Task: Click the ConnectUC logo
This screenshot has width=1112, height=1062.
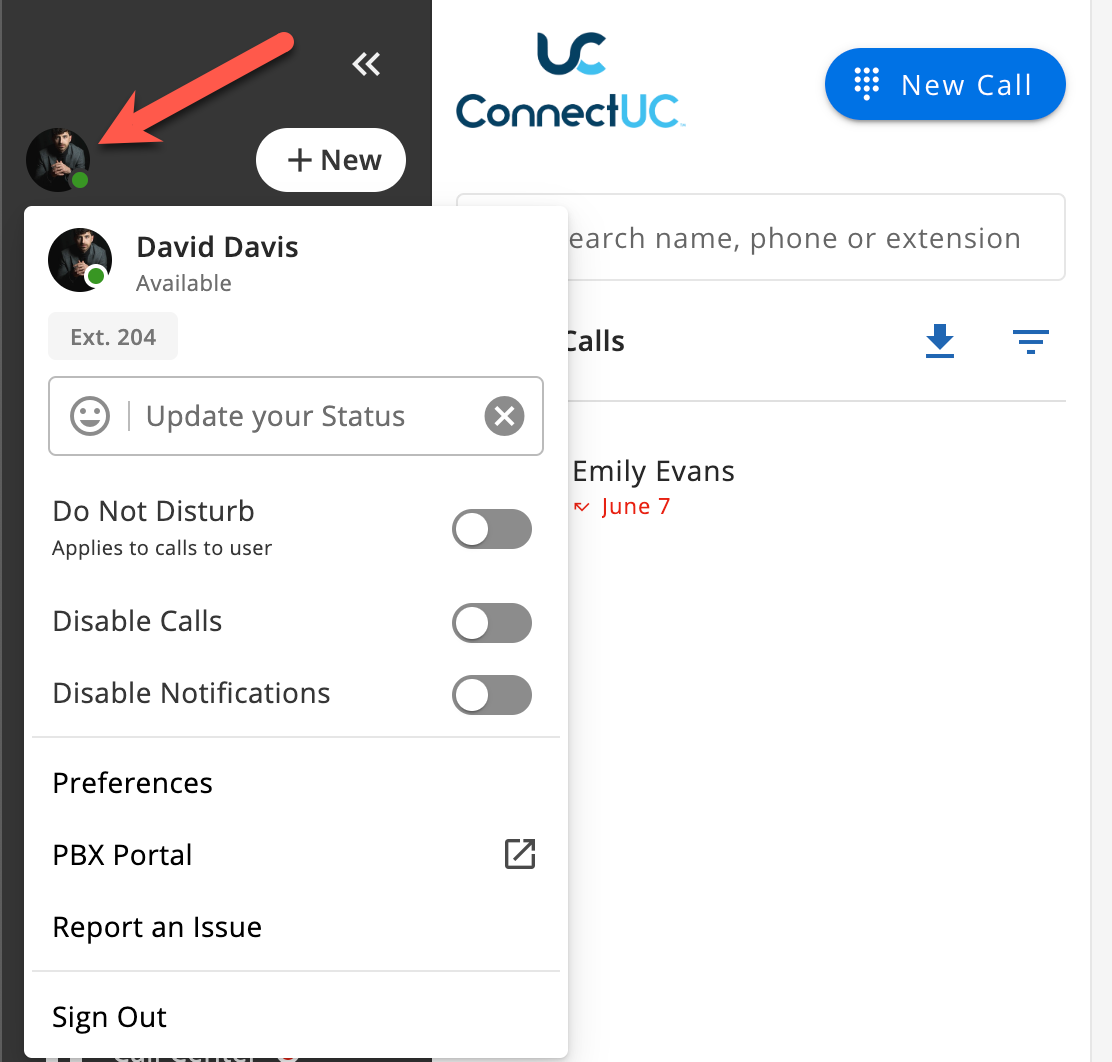Action: pos(570,80)
